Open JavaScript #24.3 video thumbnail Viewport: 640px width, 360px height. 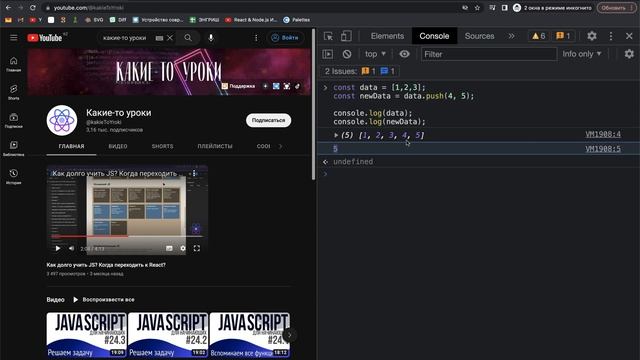pos(86,336)
